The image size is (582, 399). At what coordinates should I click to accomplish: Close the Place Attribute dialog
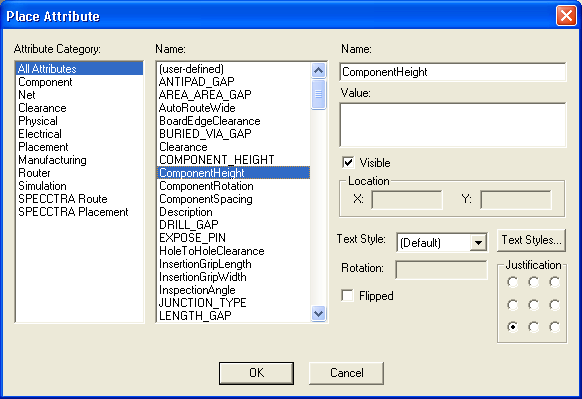566,16
